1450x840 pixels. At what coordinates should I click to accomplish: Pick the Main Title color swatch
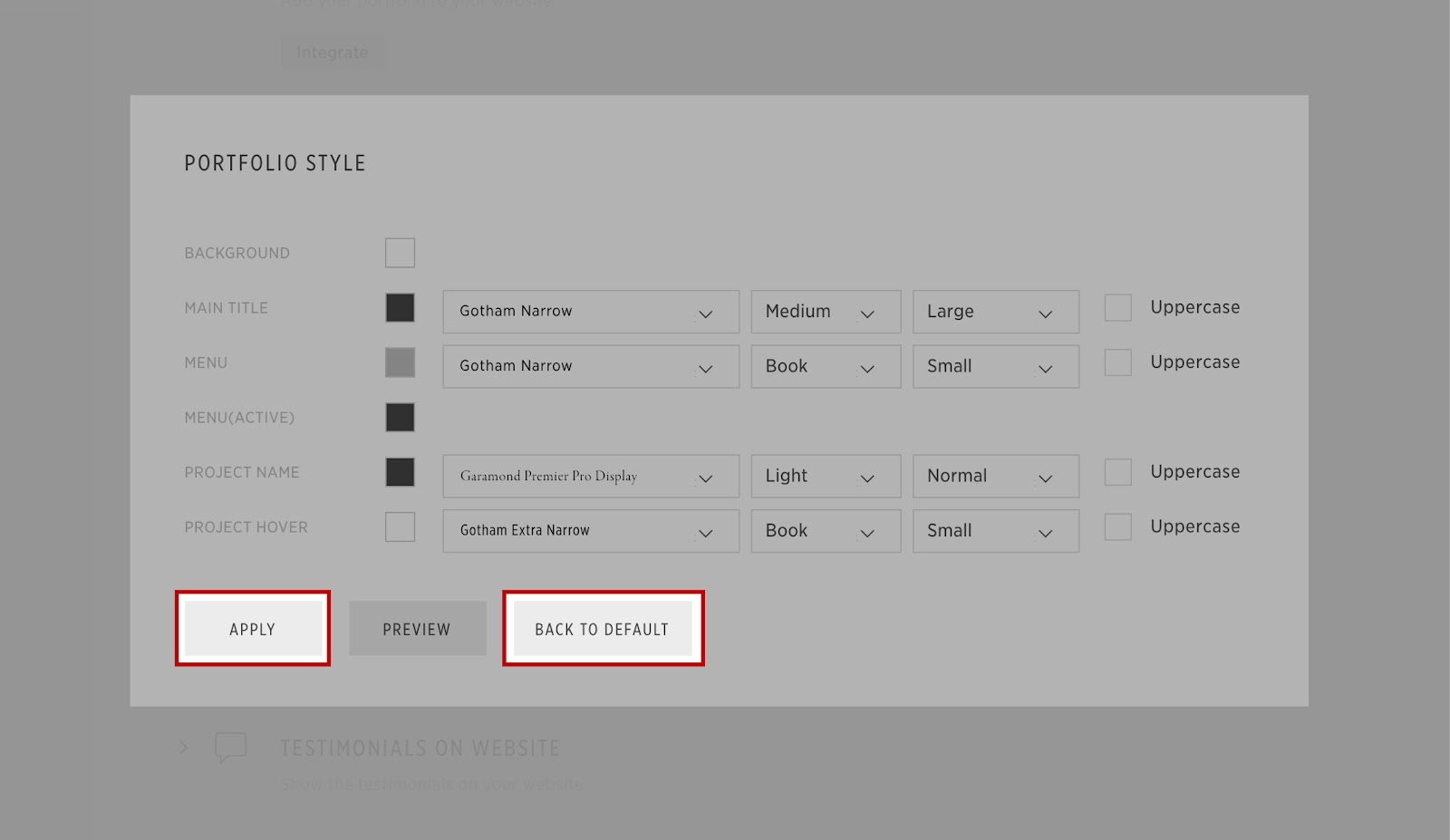click(400, 308)
